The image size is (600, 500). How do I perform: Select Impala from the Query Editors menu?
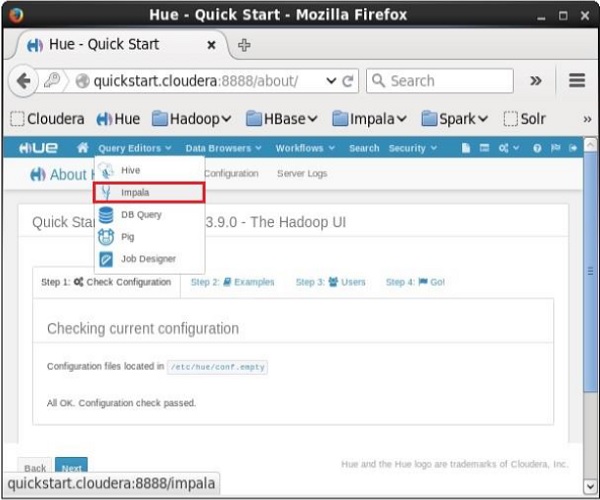pos(137,192)
